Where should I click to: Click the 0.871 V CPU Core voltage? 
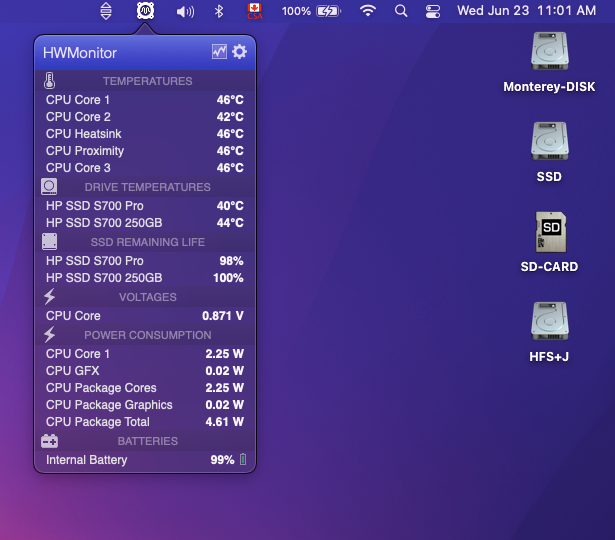223,316
